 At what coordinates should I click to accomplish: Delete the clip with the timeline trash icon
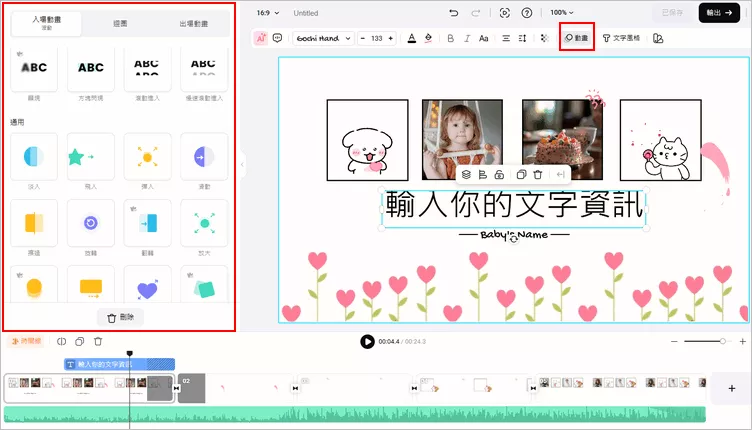98,341
